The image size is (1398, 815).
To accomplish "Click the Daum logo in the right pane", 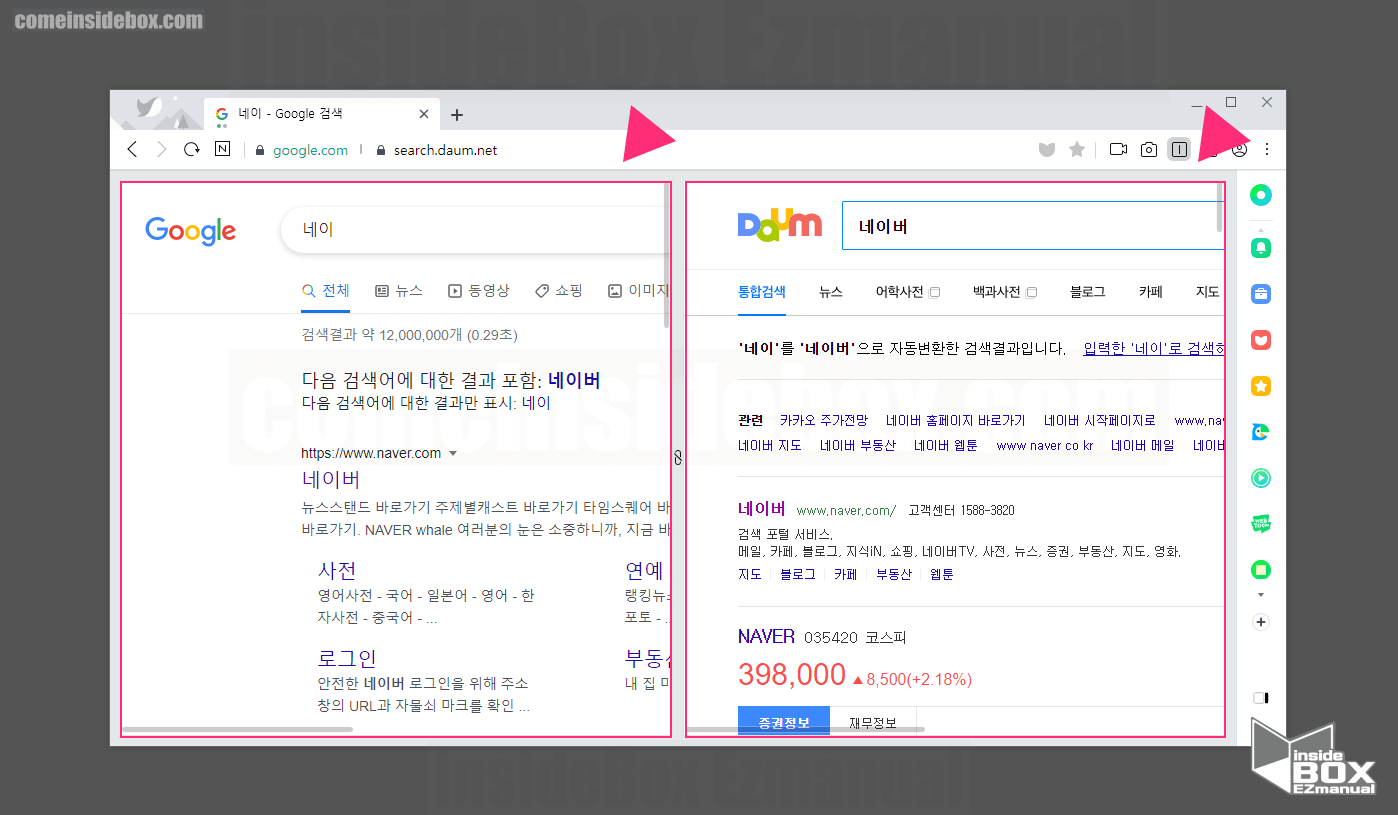I will click(780, 226).
